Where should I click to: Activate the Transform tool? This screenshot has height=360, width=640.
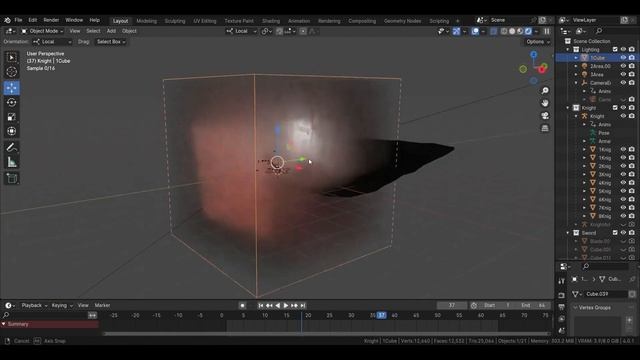point(11,131)
